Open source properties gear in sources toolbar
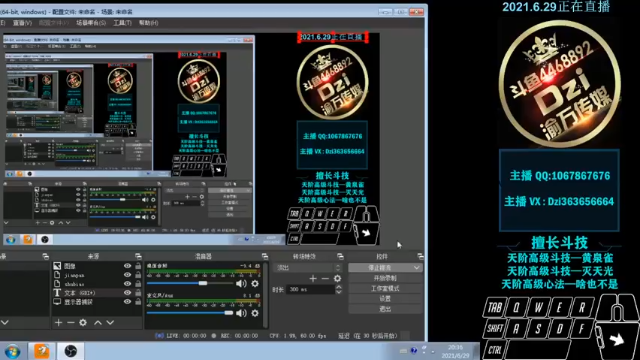 83,322
